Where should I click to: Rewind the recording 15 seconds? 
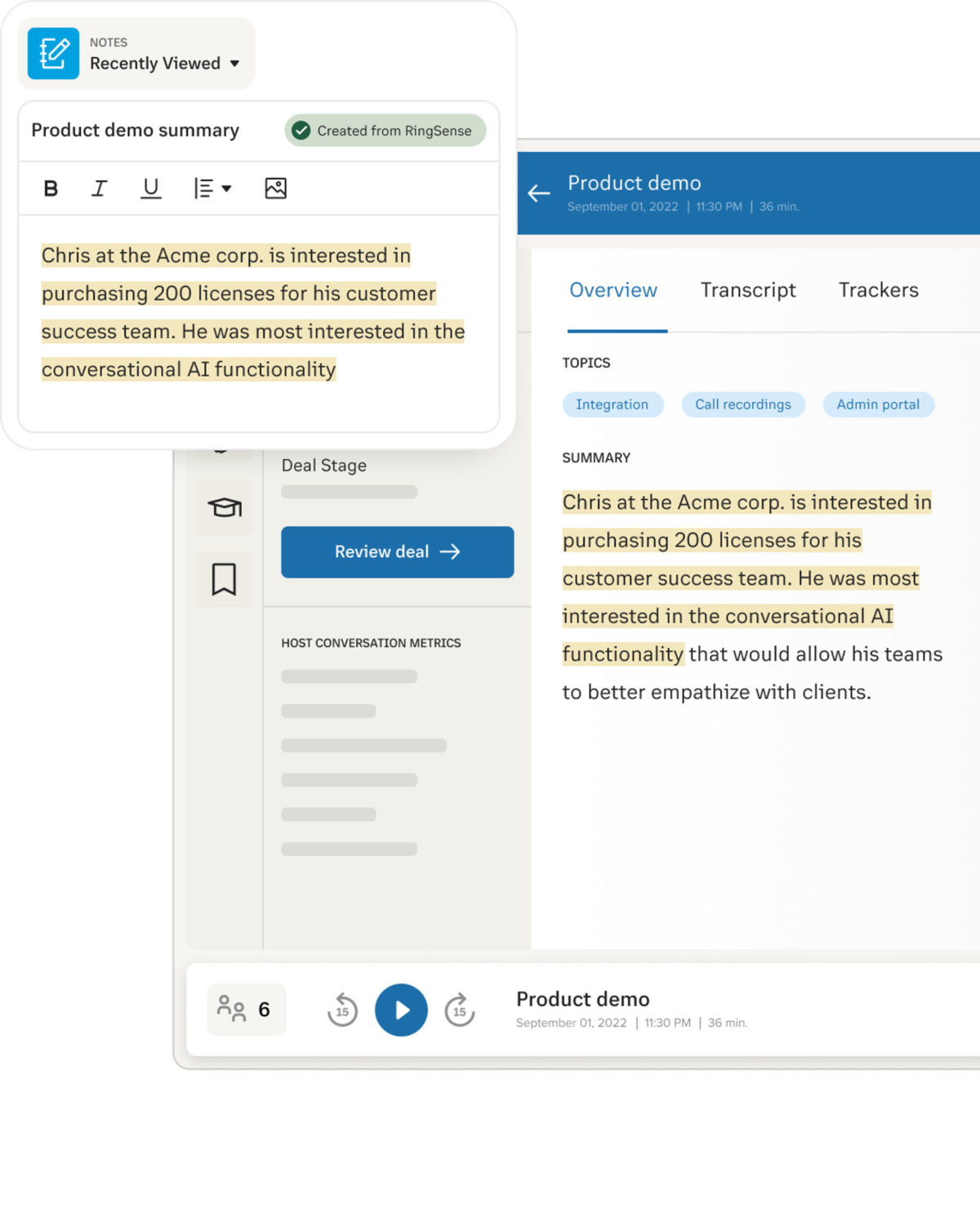point(342,1010)
